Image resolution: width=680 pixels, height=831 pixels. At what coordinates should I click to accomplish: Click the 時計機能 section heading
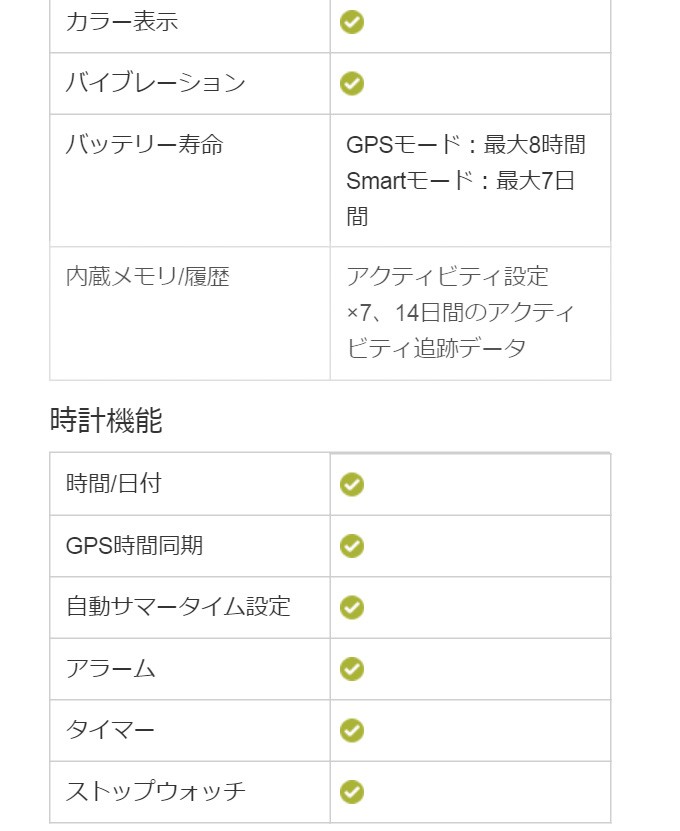(x=106, y=421)
